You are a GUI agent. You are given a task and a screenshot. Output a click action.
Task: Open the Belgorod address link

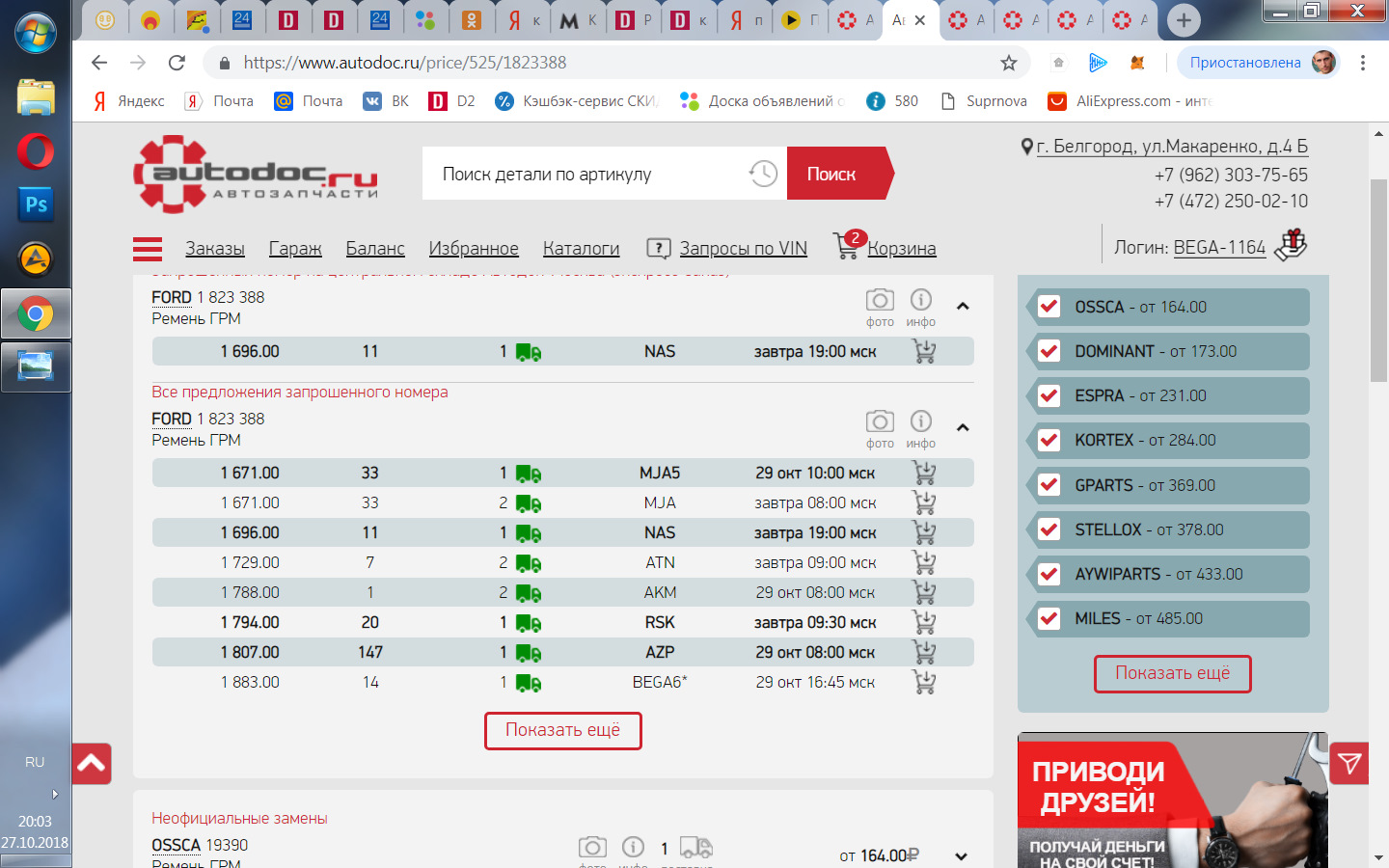1172,147
